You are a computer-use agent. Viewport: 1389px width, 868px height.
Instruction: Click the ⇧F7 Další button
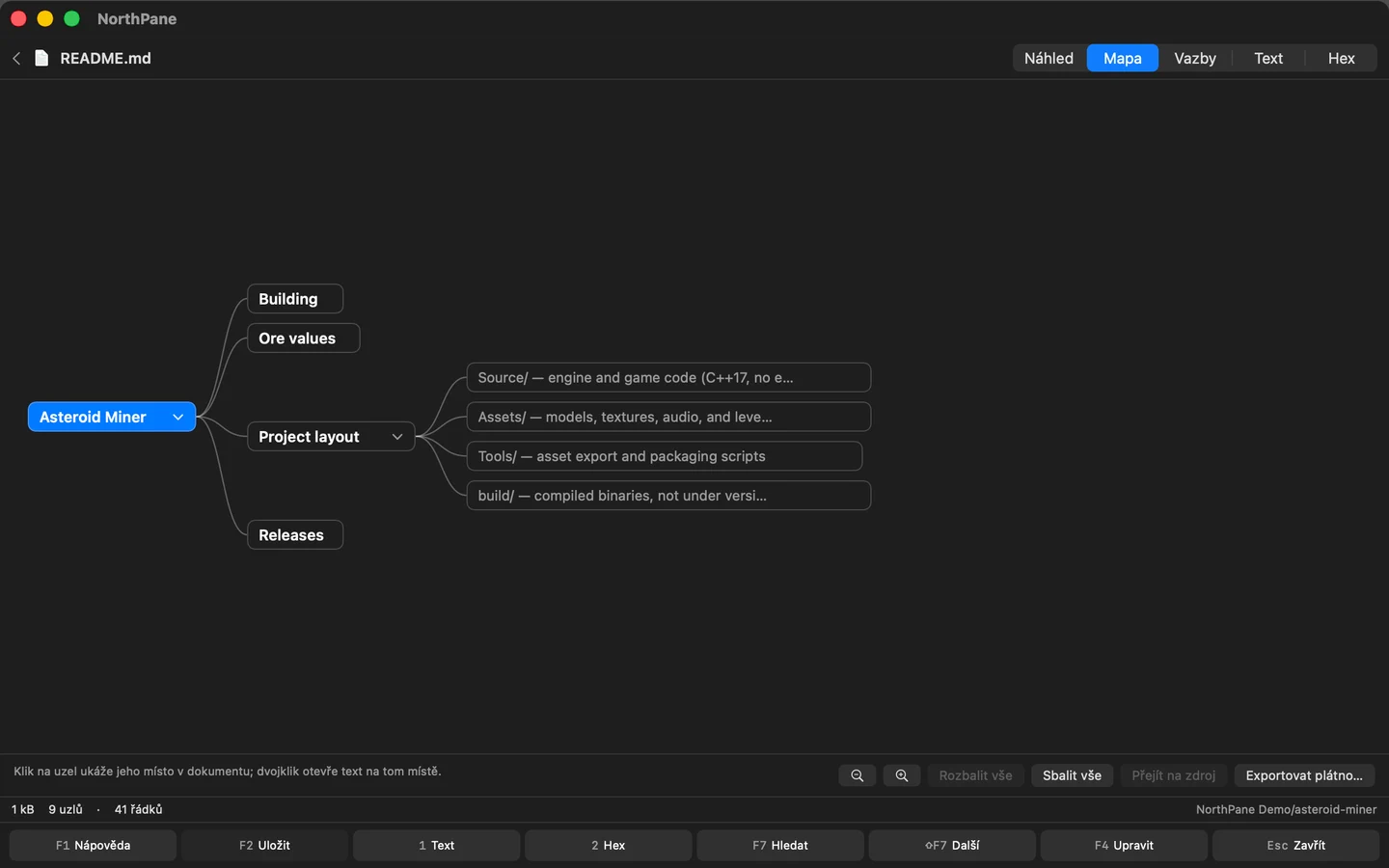tap(952, 846)
